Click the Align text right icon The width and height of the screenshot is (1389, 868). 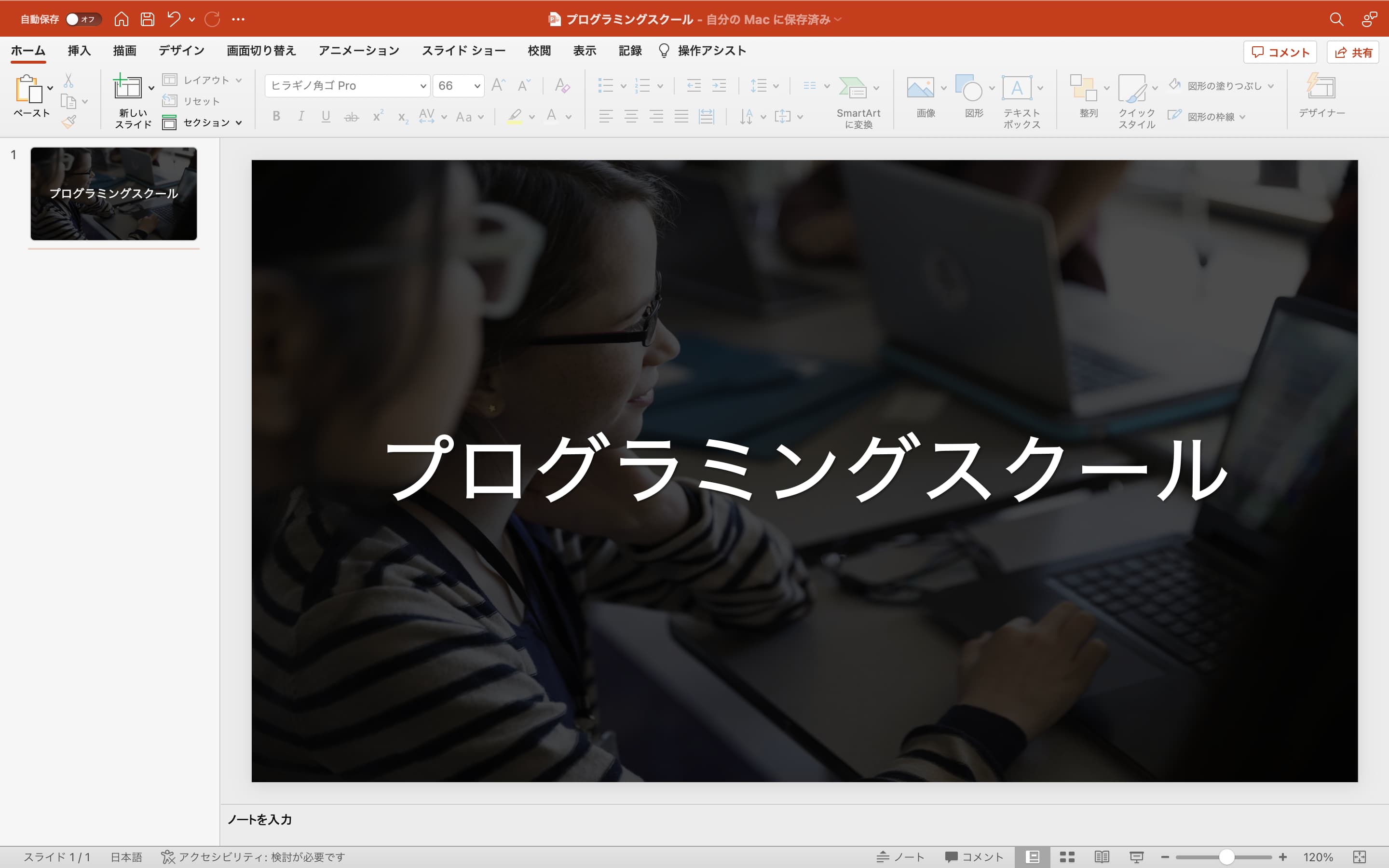[656, 117]
